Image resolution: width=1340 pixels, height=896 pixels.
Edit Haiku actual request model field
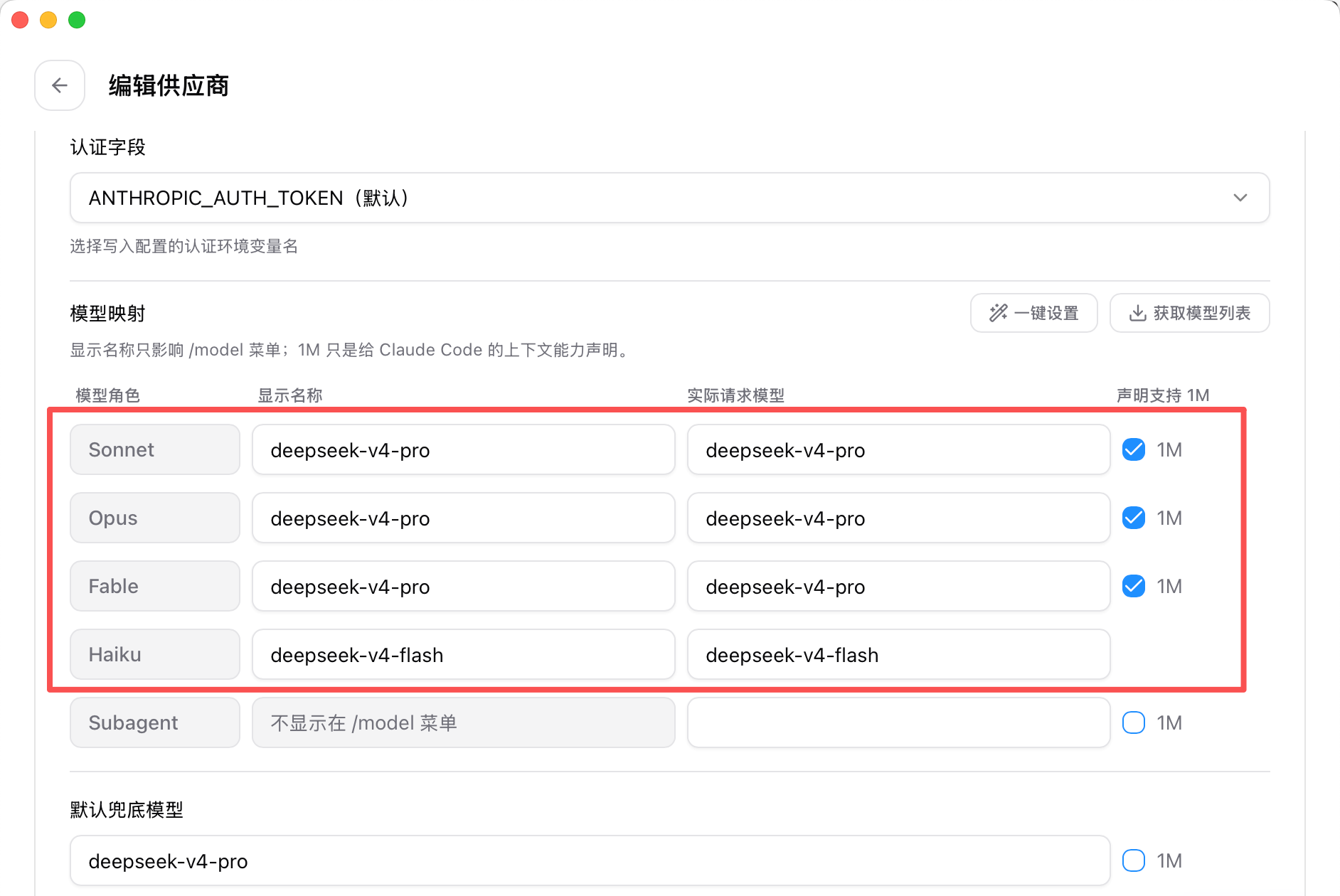tap(898, 654)
